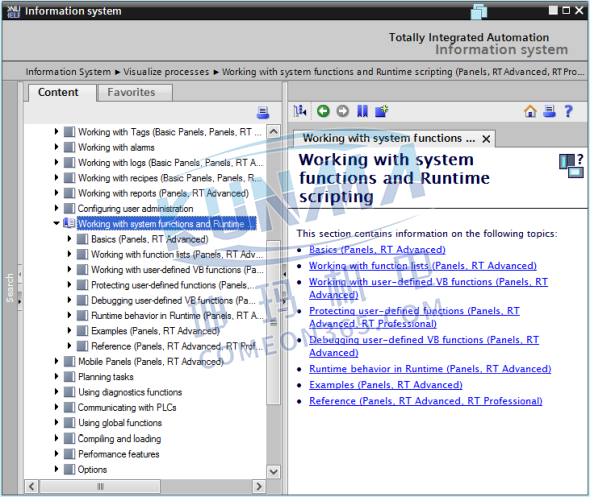The image size is (590, 497).
Task: Open Examples (Panels, RT Advanced) link
Action: point(386,385)
